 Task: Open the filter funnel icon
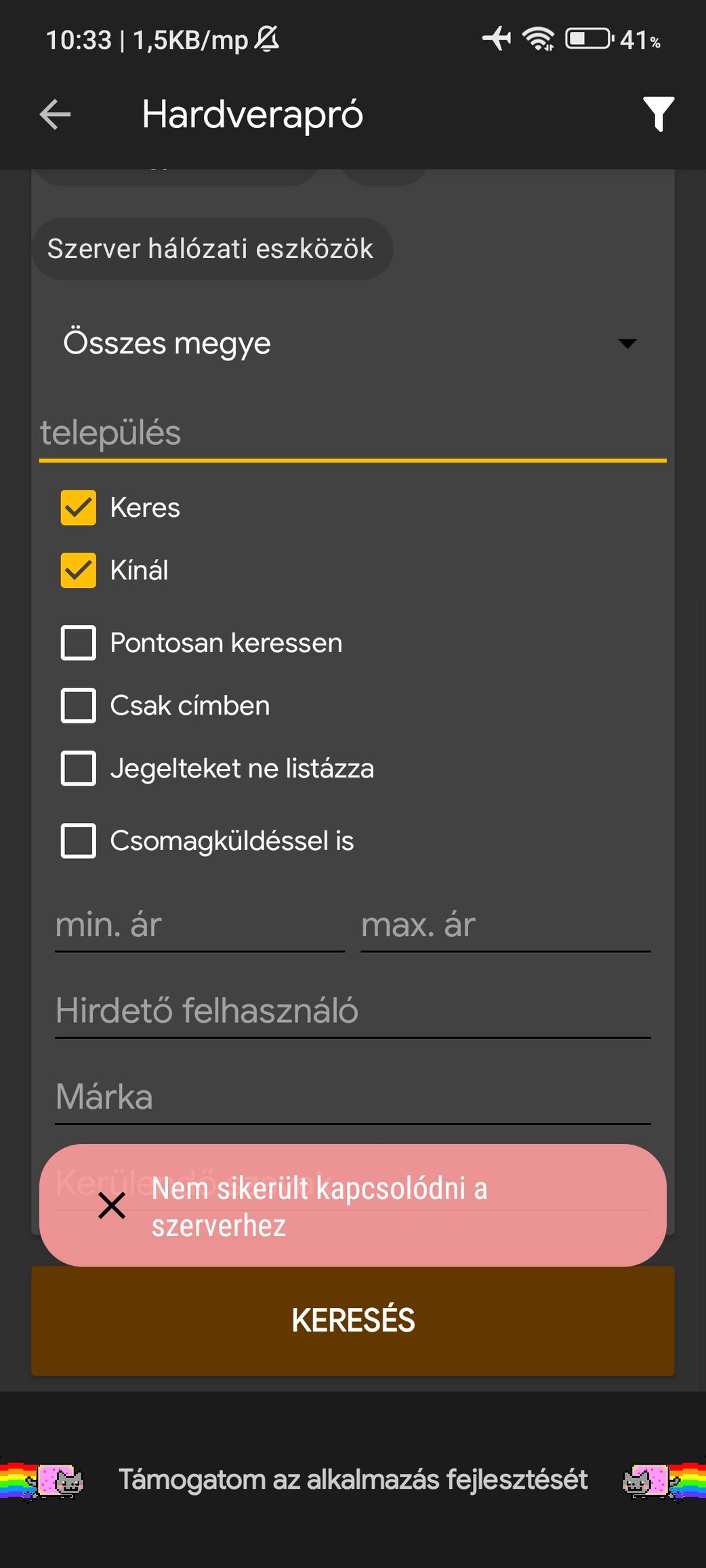(x=658, y=114)
